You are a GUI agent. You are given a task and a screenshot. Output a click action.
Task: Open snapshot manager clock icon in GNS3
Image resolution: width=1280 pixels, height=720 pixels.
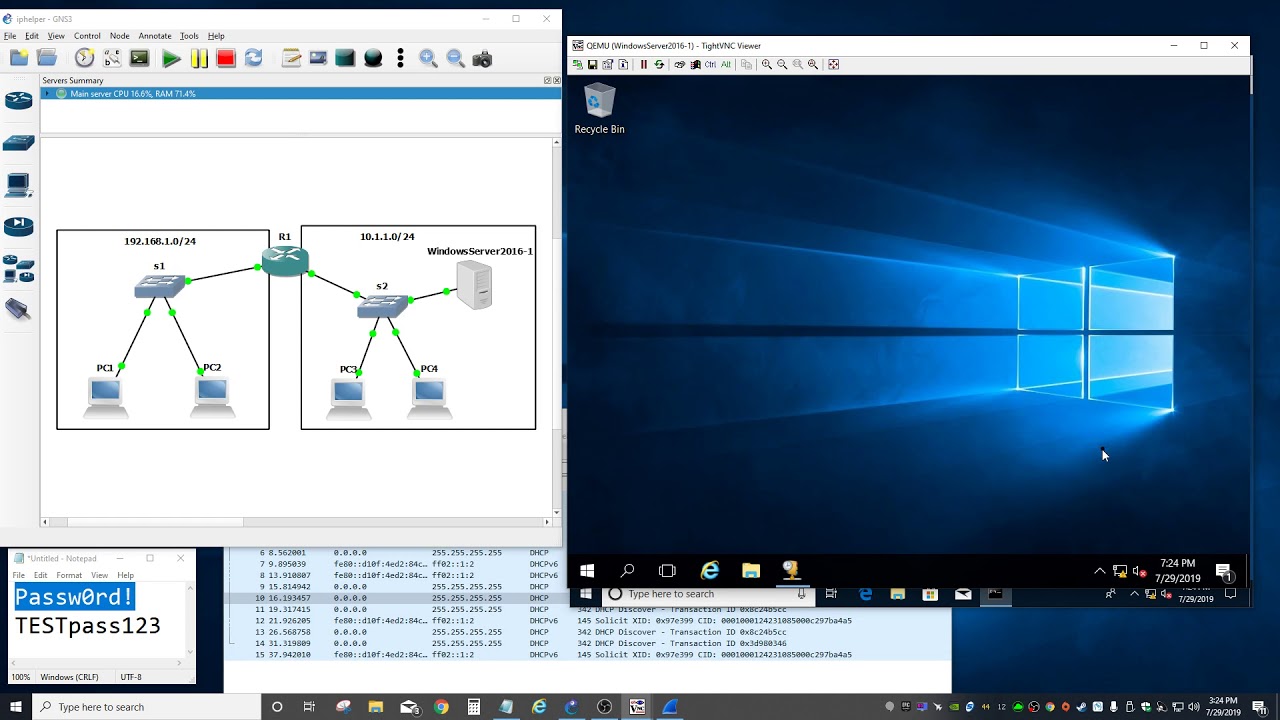tap(84, 59)
